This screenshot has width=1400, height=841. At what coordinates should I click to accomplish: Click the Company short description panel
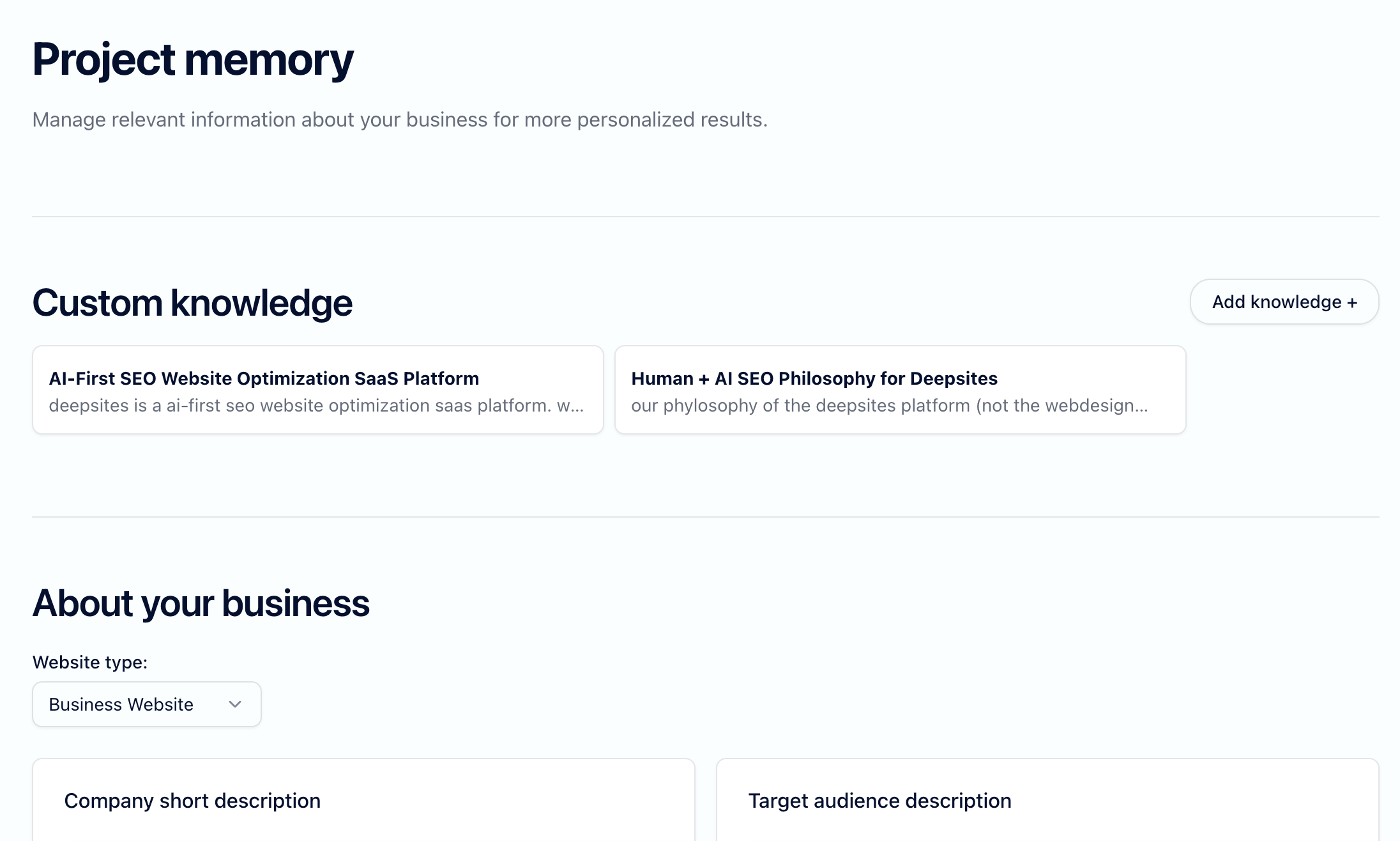pyautogui.click(x=363, y=800)
